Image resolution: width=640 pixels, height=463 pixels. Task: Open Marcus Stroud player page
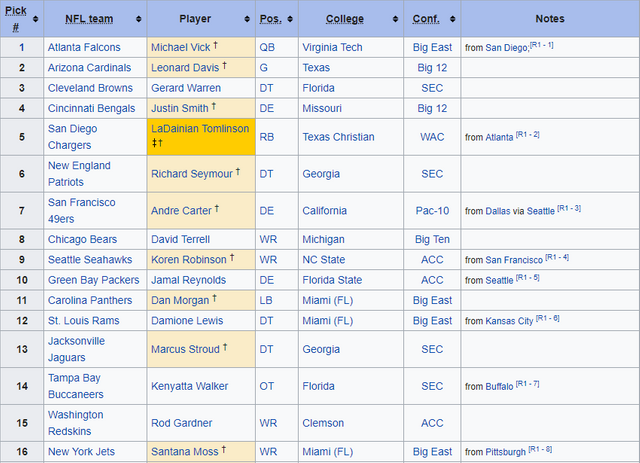(185, 349)
